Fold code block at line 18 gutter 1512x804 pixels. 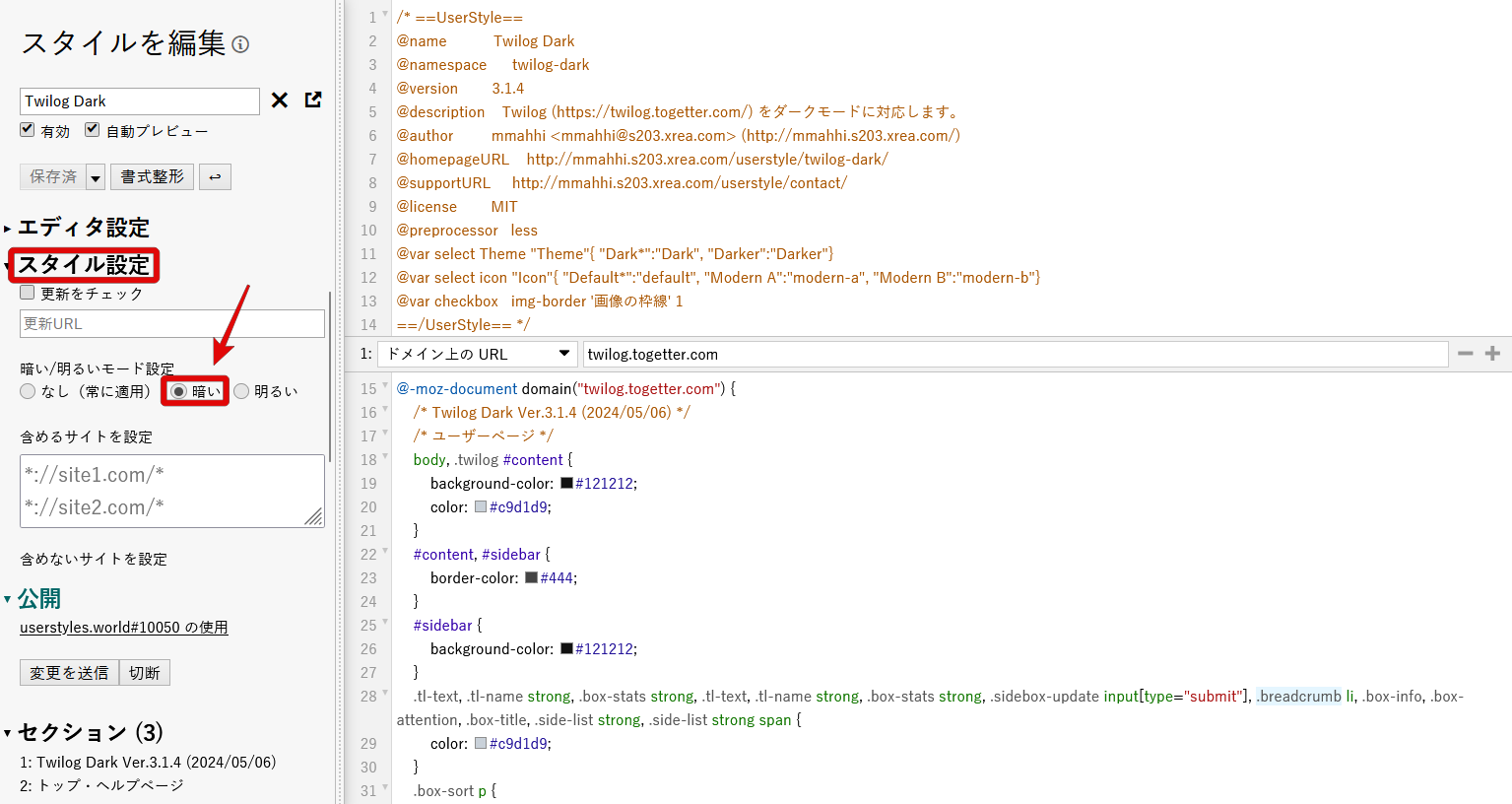pos(385,458)
